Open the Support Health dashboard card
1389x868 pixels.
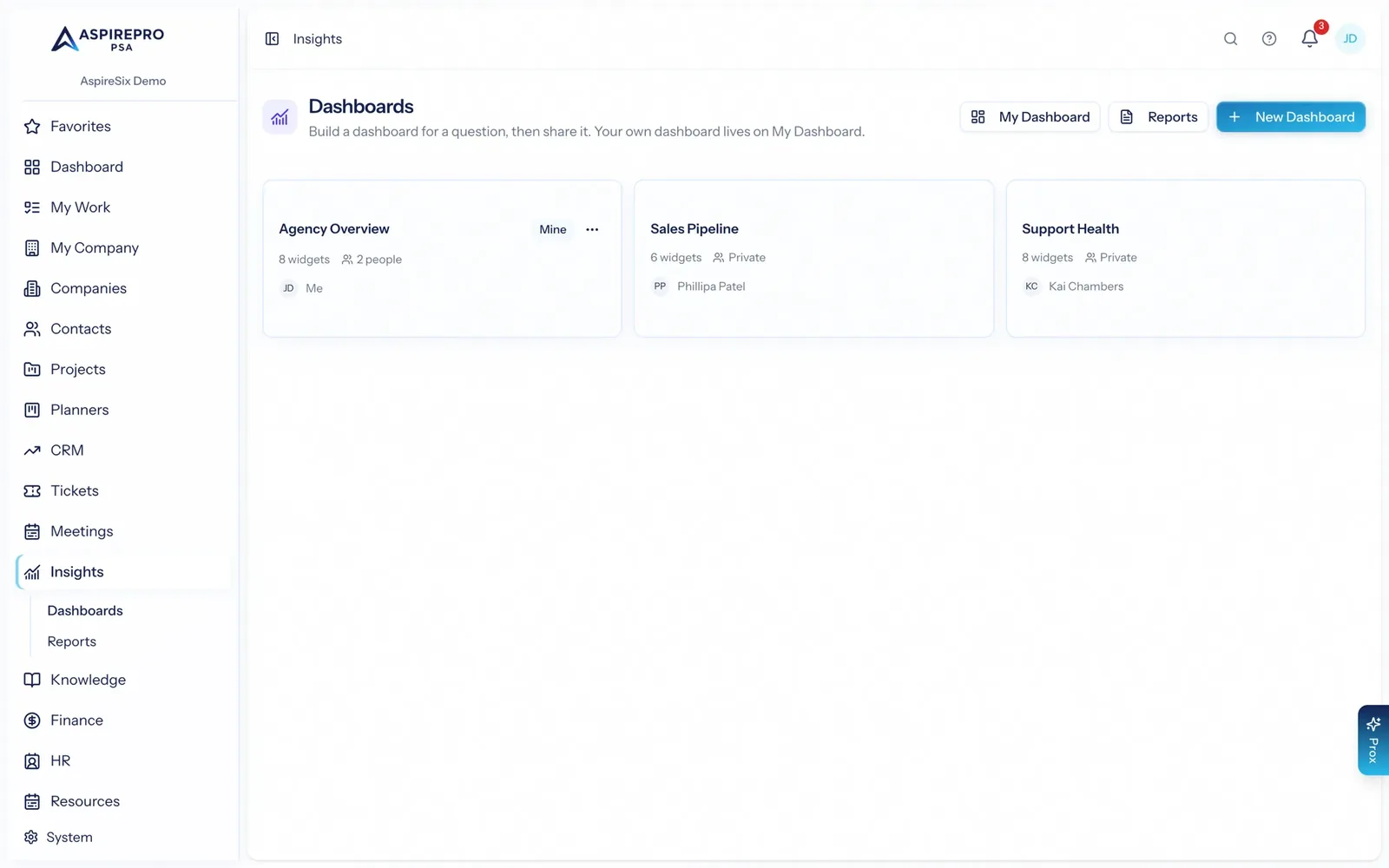tap(1186, 259)
